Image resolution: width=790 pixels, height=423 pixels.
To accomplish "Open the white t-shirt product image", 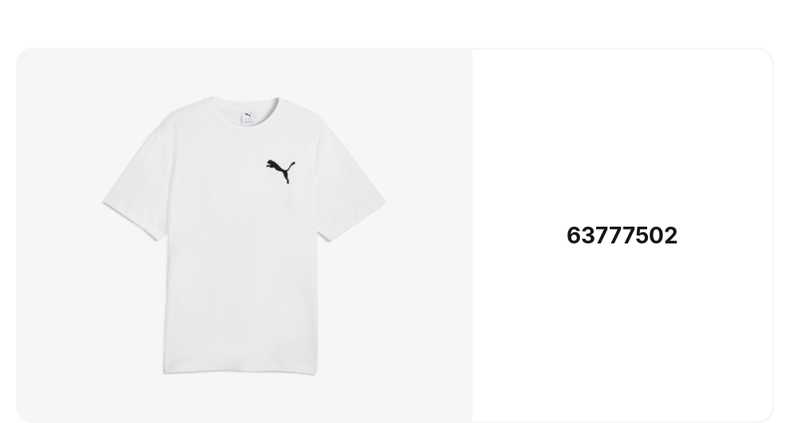I will tap(244, 236).
